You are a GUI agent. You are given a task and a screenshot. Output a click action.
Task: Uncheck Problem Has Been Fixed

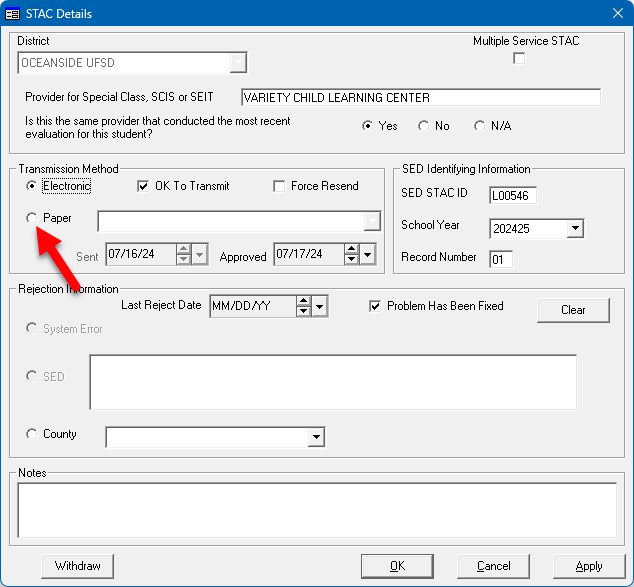(x=376, y=306)
